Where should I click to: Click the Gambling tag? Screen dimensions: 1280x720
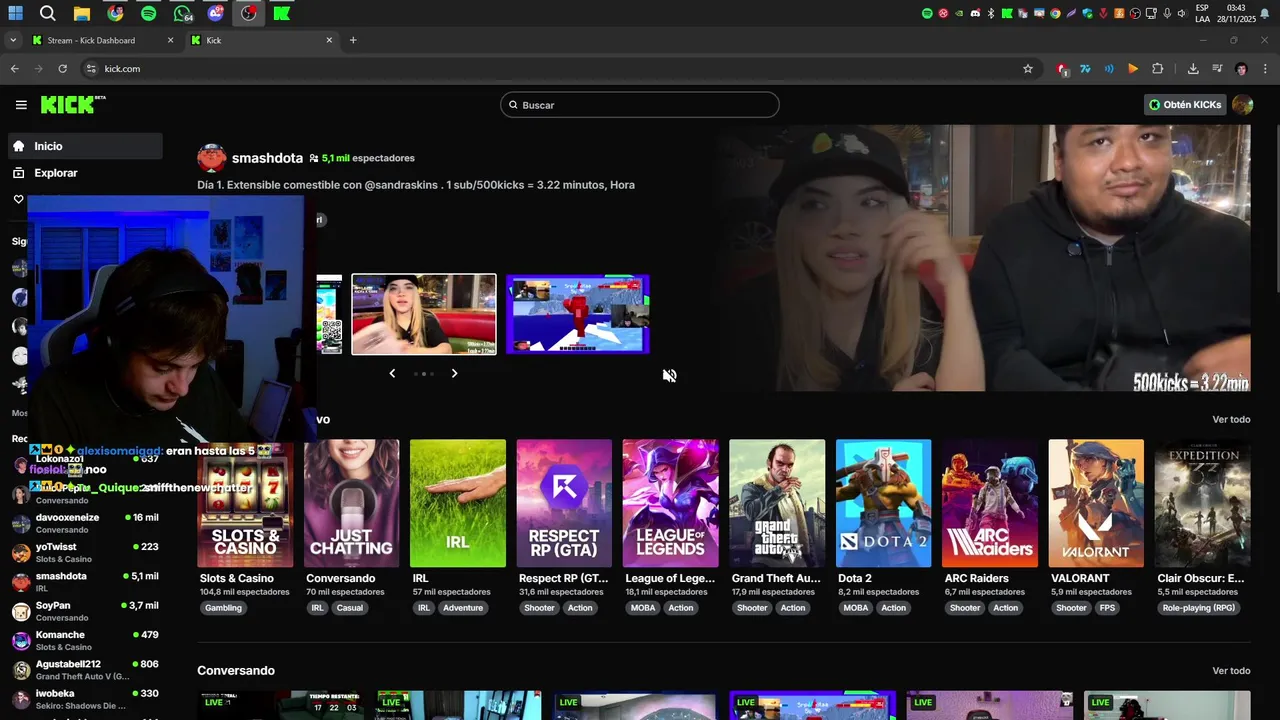pyautogui.click(x=223, y=608)
